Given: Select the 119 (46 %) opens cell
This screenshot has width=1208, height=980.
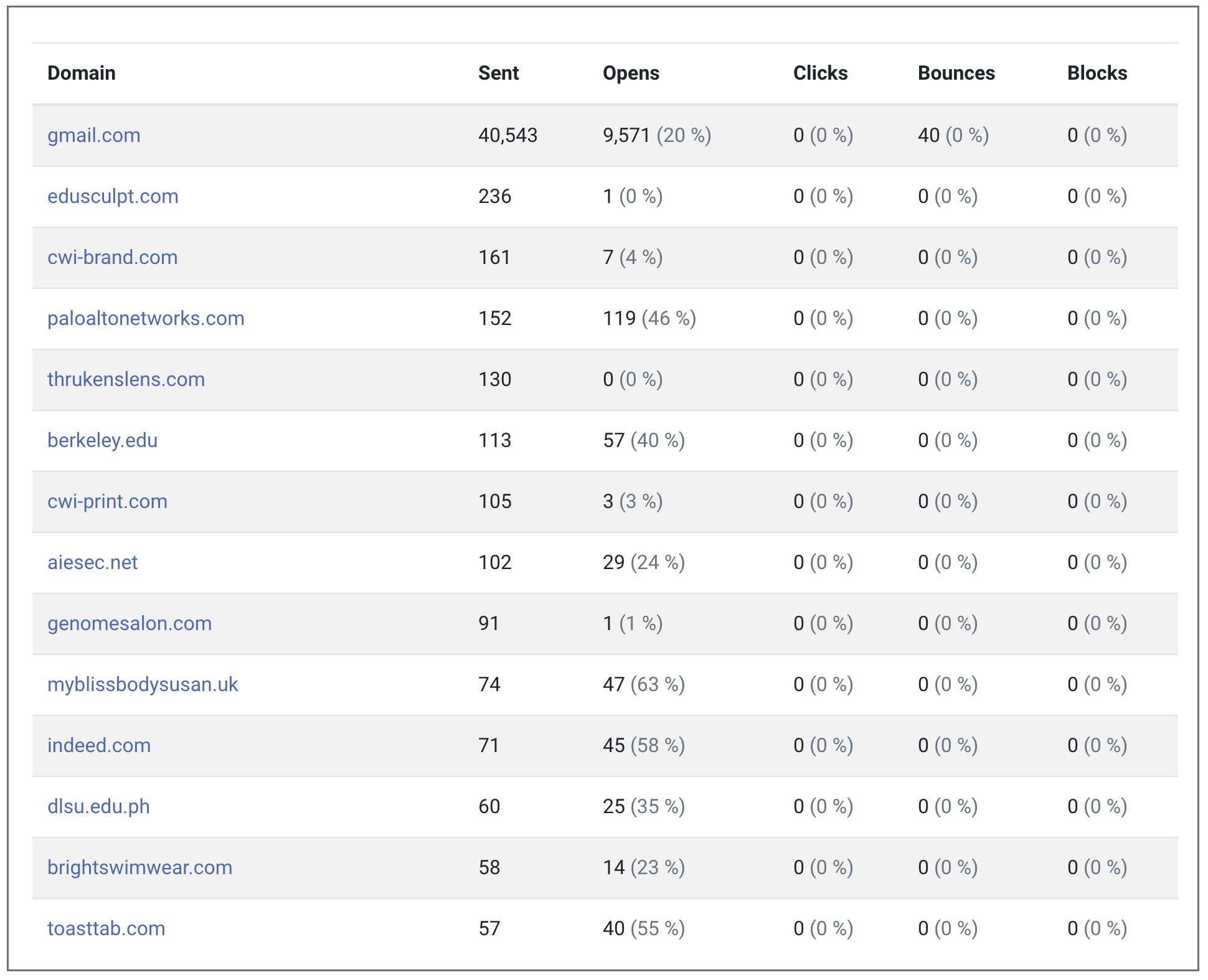Looking at the screenshot, I should tap(649, 318).
